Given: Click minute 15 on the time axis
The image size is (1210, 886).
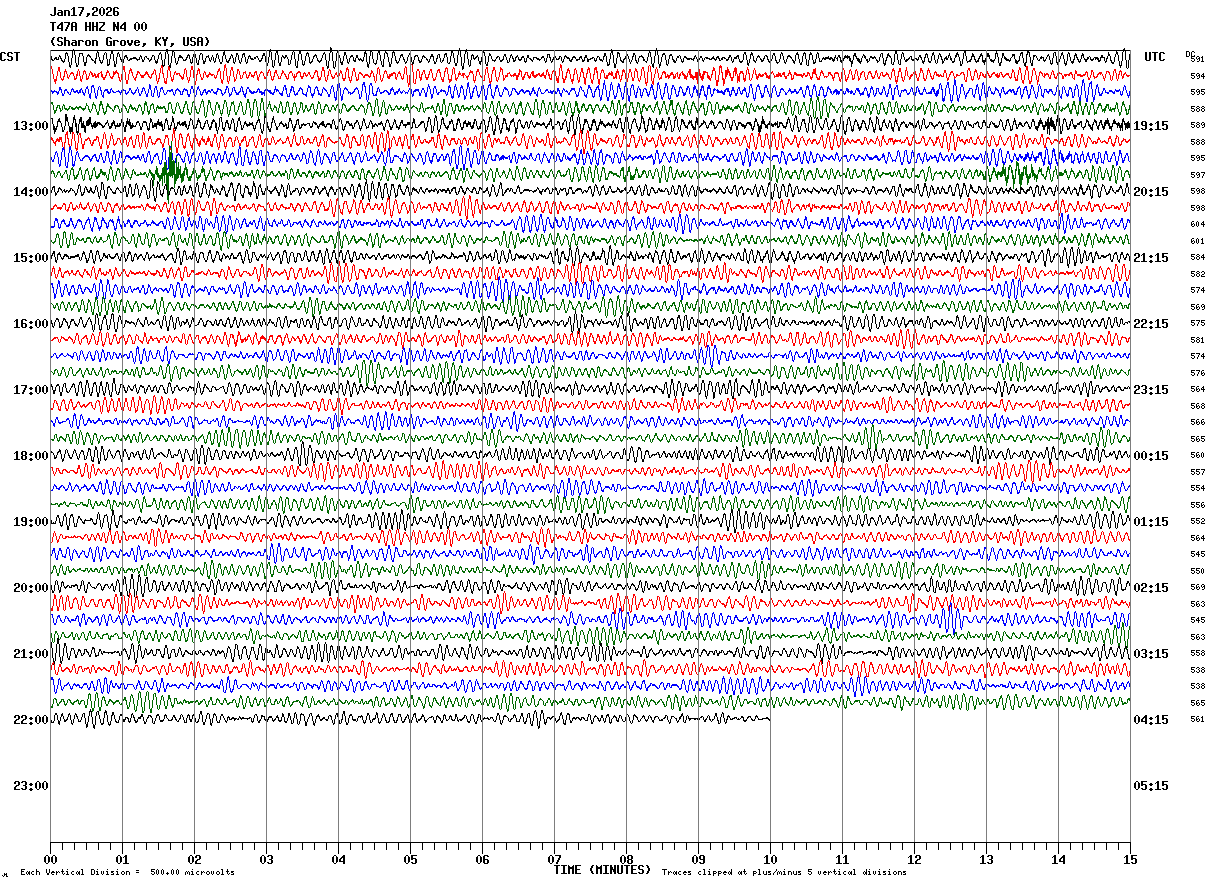Looking at the screenshot, I should (1130, 859).
